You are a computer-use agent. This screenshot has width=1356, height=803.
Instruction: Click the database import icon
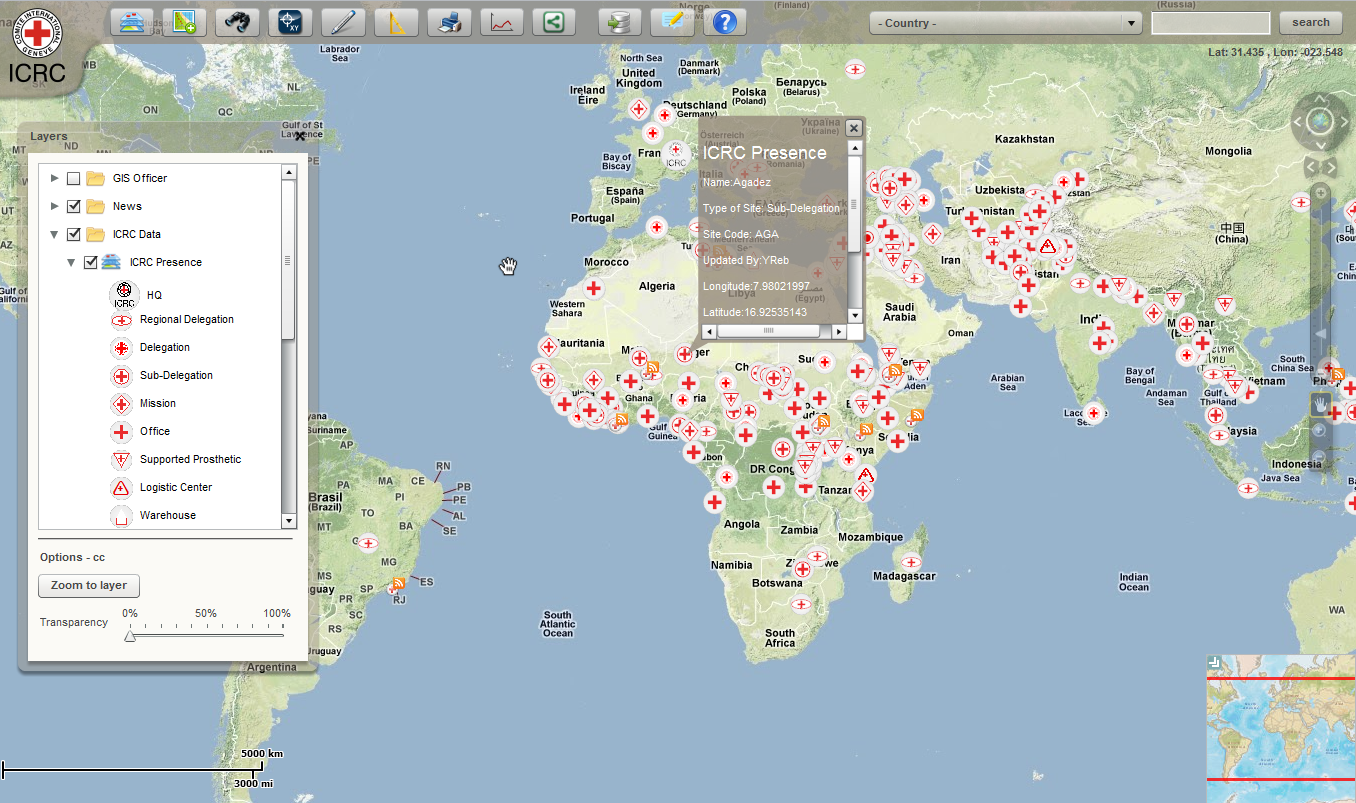tap(620, 22)
